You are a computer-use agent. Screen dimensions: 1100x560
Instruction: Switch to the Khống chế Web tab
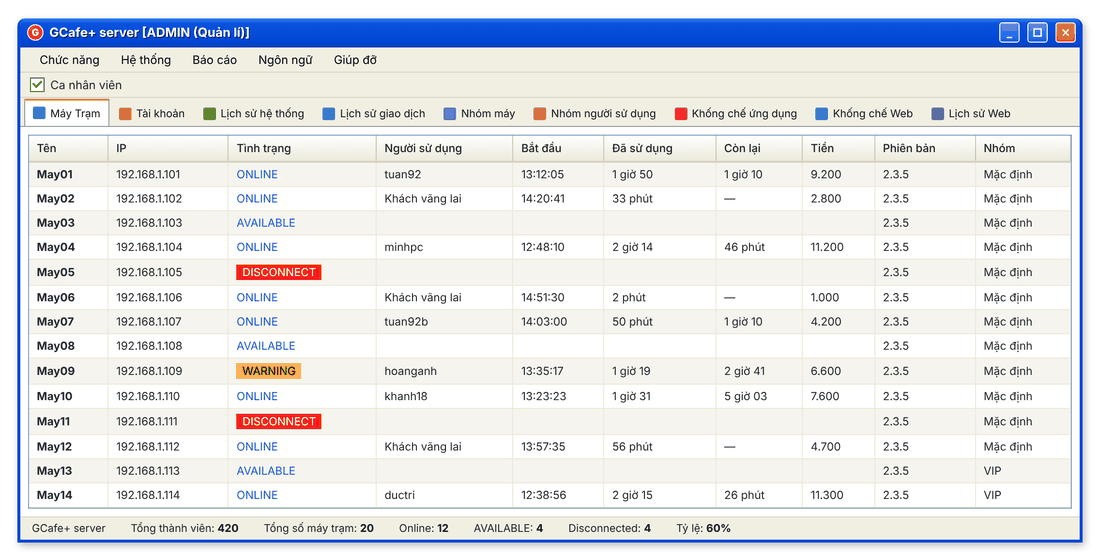(864, 114)
